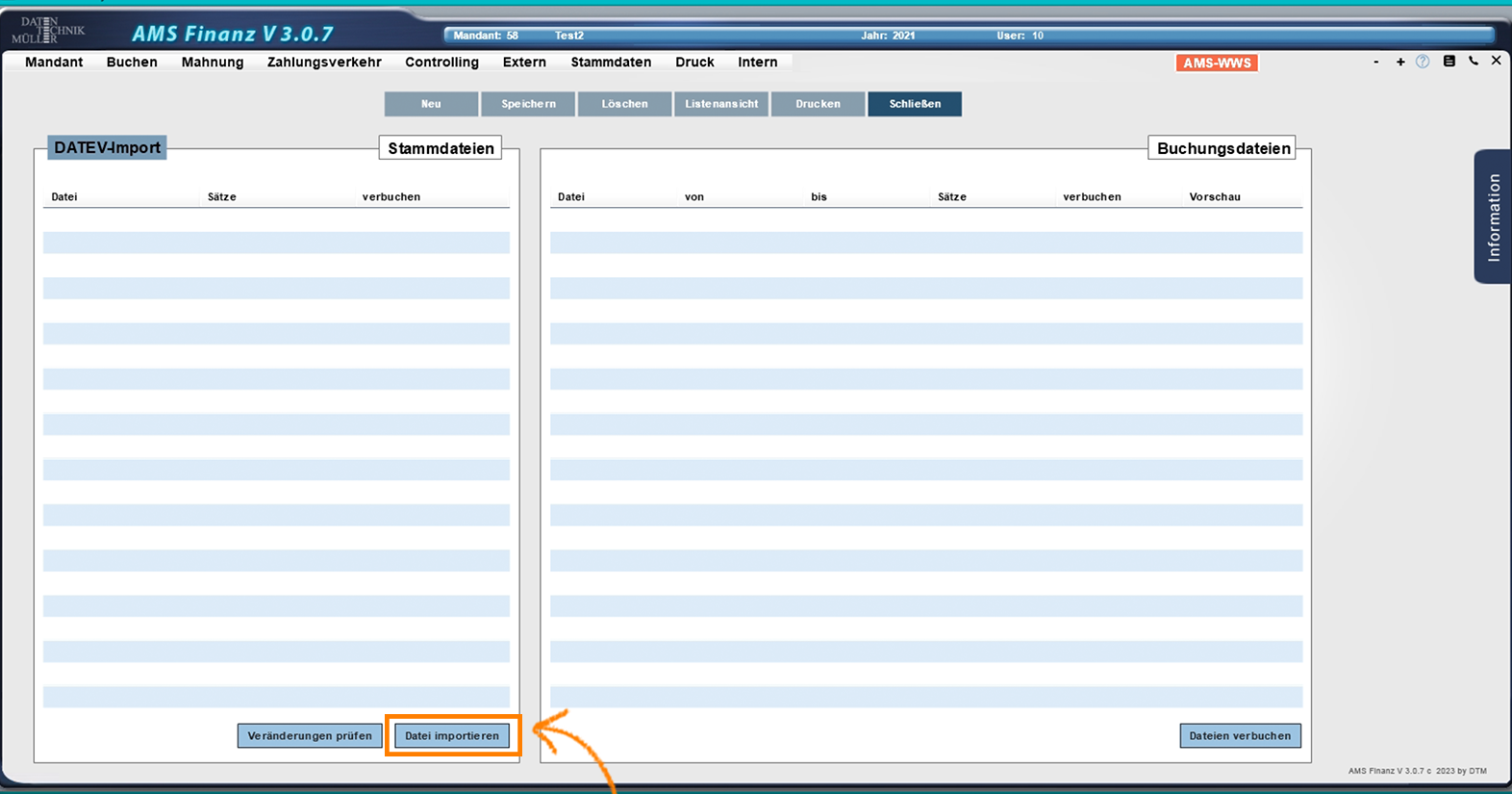1512x794 pixels.
Task: Click Veränderungen prüfen button
Action: [x=310, y=735]
